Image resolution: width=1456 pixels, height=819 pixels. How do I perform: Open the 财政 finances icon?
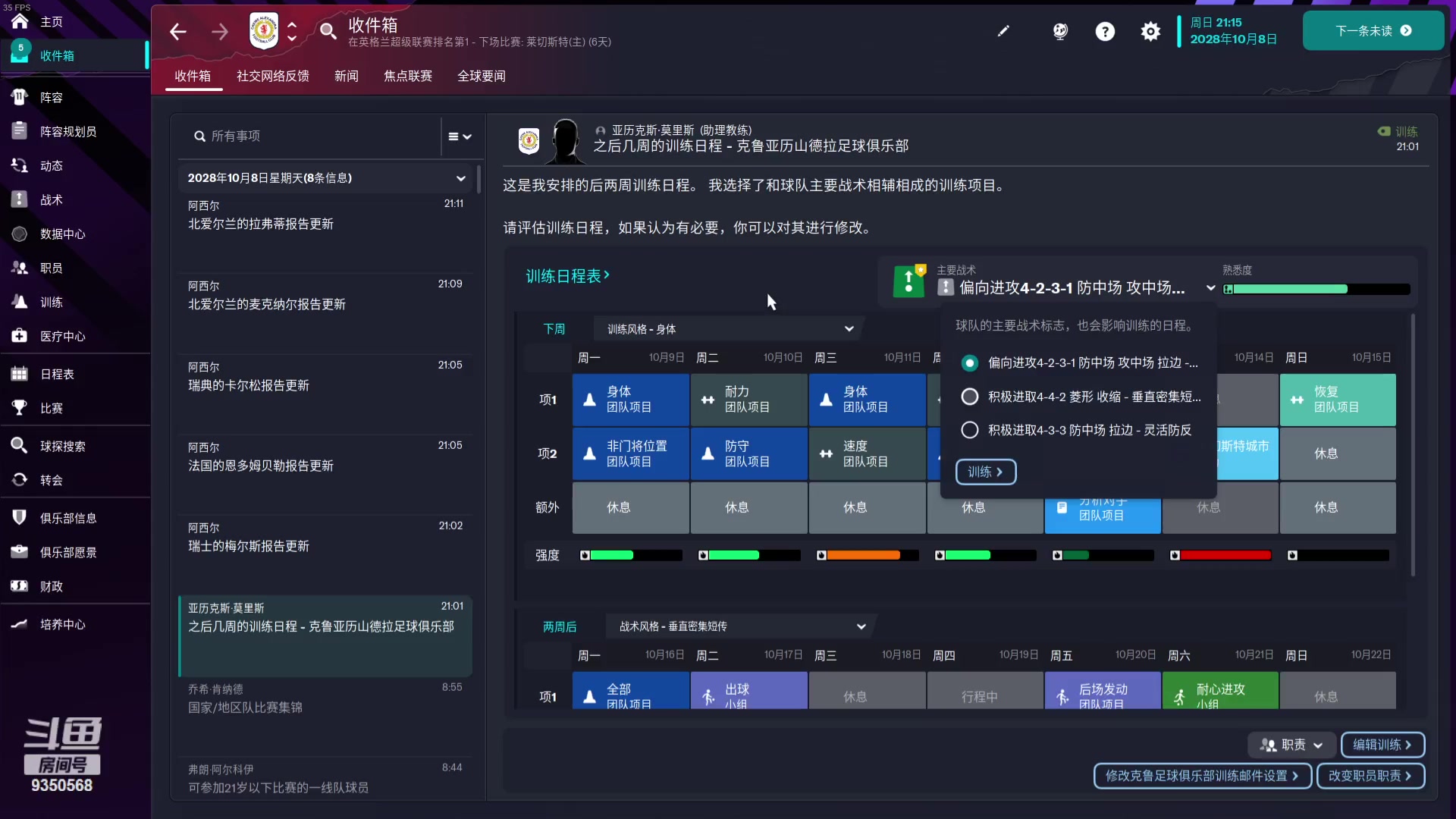click(20, 586)
